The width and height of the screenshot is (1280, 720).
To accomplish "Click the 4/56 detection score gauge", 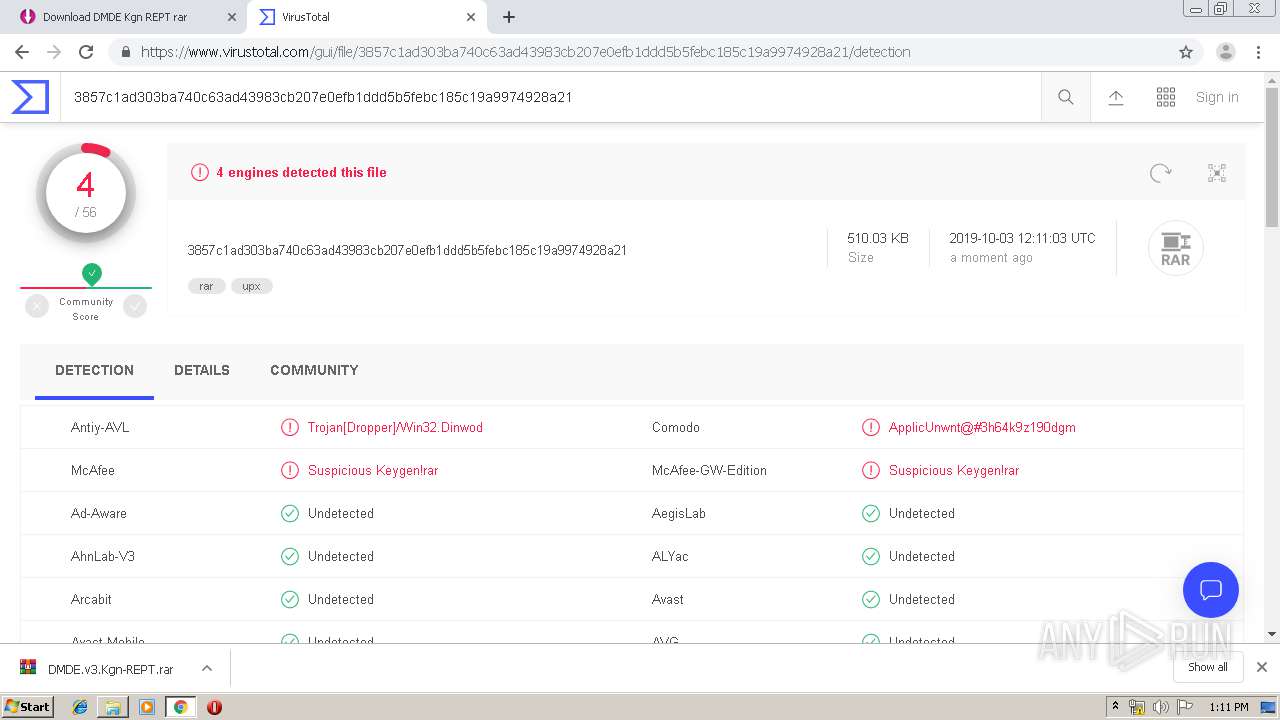I will pyautogui.click(x=86, y=193).
